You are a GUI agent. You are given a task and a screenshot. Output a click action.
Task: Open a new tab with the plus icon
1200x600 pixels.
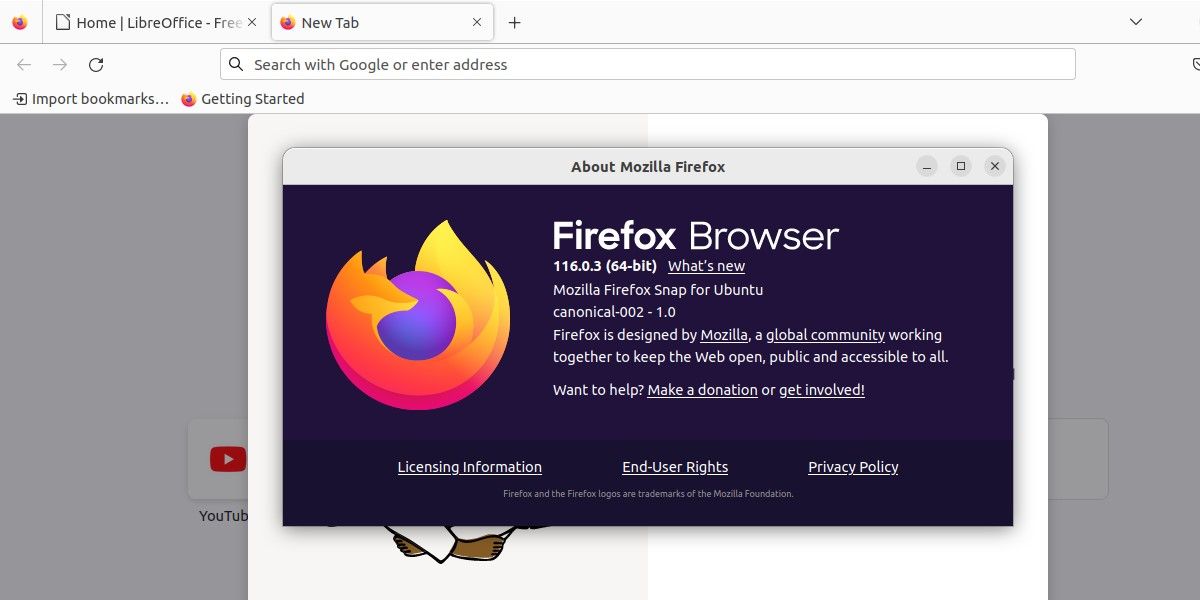pos(515,22)
